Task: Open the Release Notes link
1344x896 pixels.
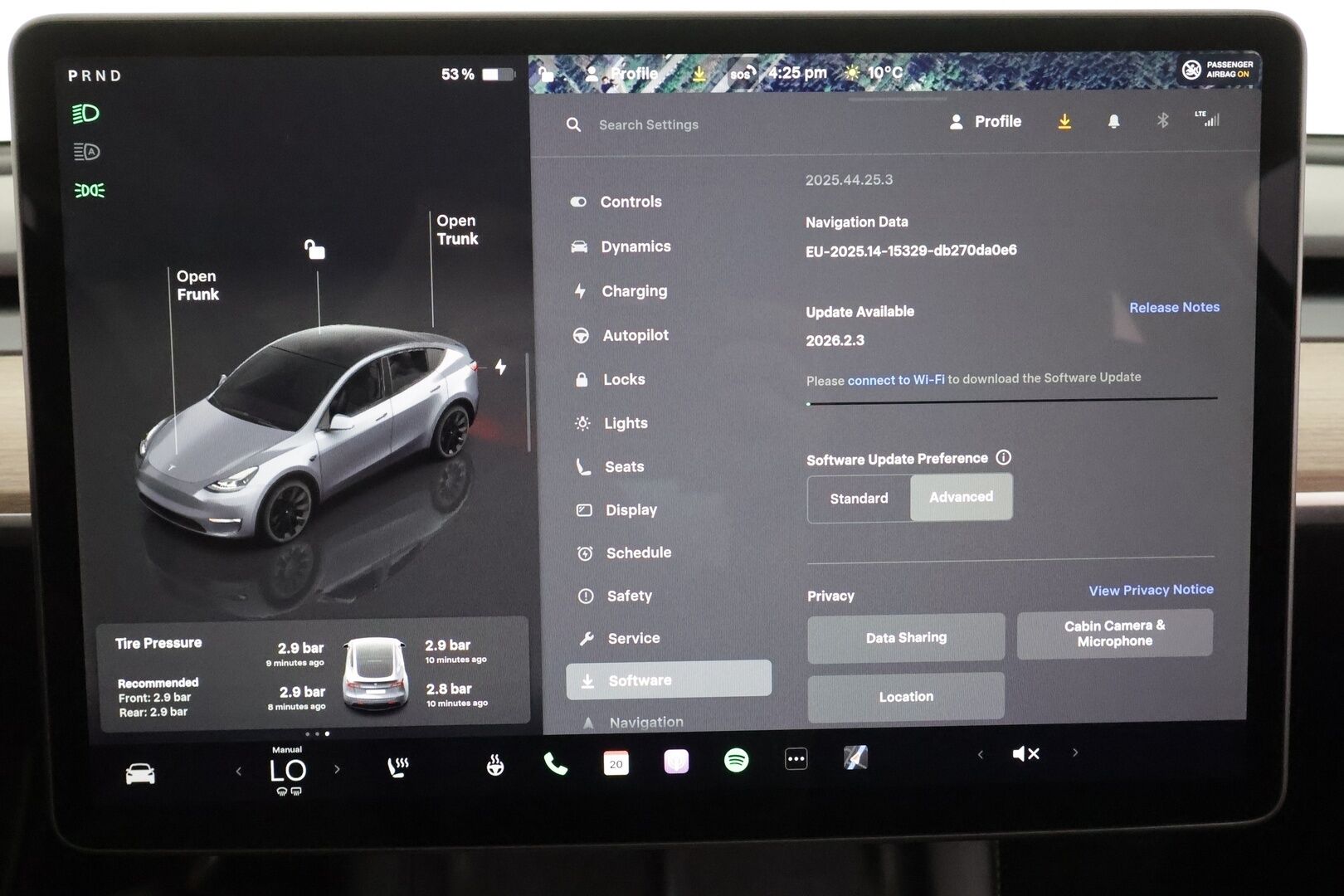Action: coord(1174,307)
